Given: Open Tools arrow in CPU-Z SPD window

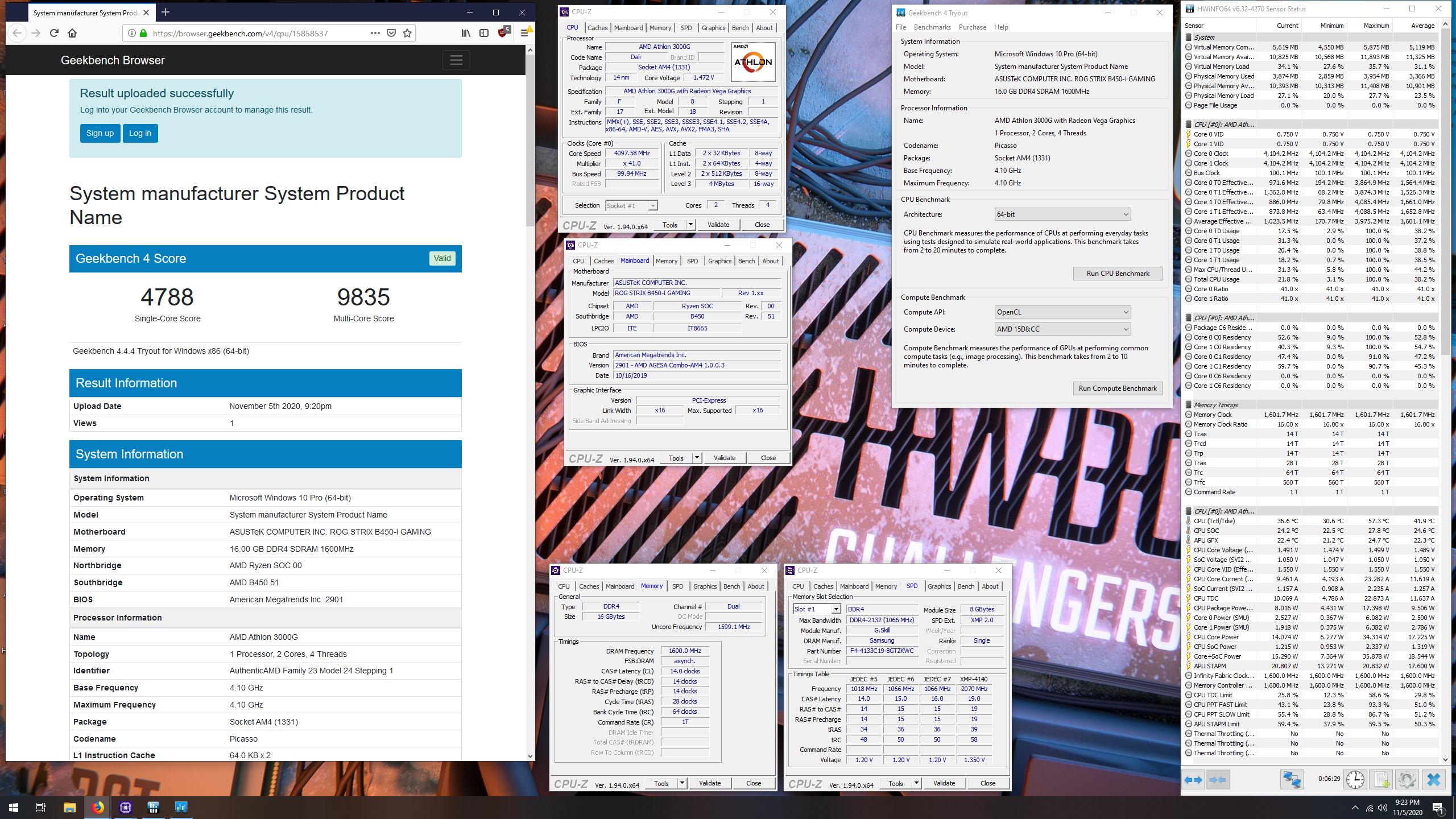Looking at the screenshot, I should (x=916, y=783).
